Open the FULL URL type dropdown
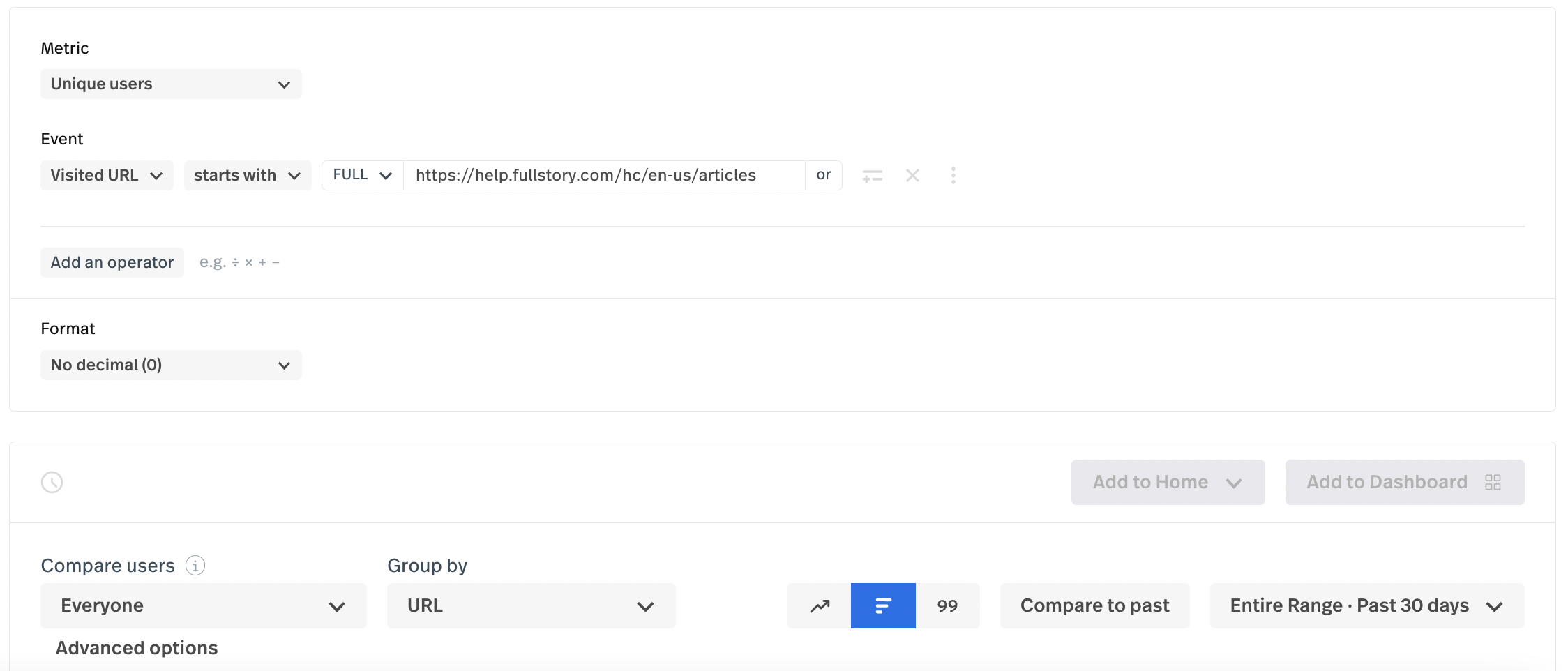 point(362,176)
